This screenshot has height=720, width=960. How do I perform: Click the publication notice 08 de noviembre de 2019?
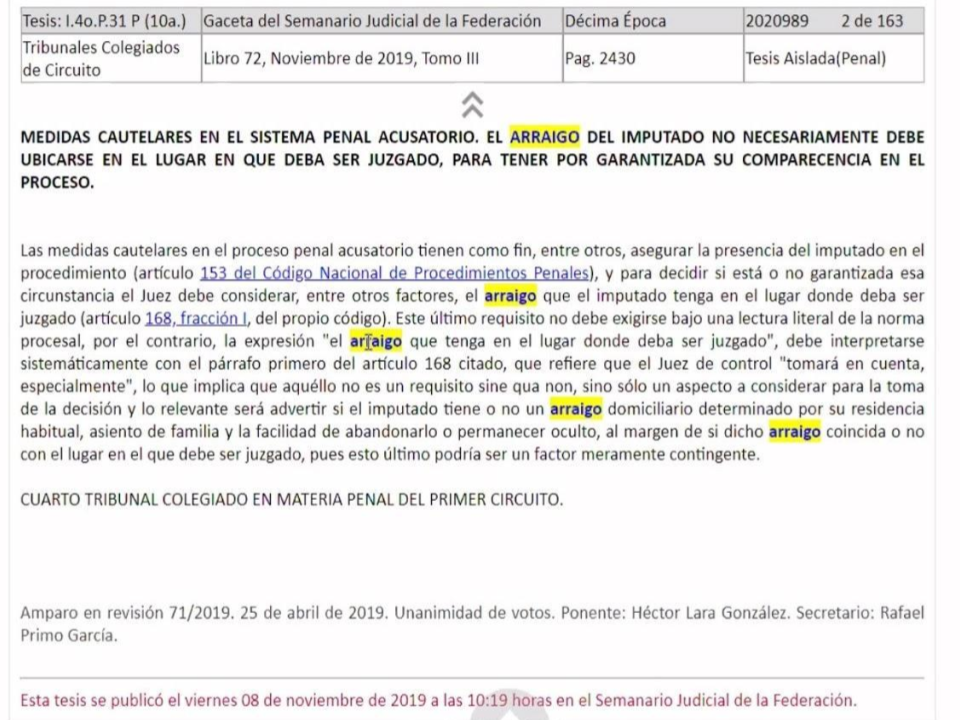(x=438, y=700)
